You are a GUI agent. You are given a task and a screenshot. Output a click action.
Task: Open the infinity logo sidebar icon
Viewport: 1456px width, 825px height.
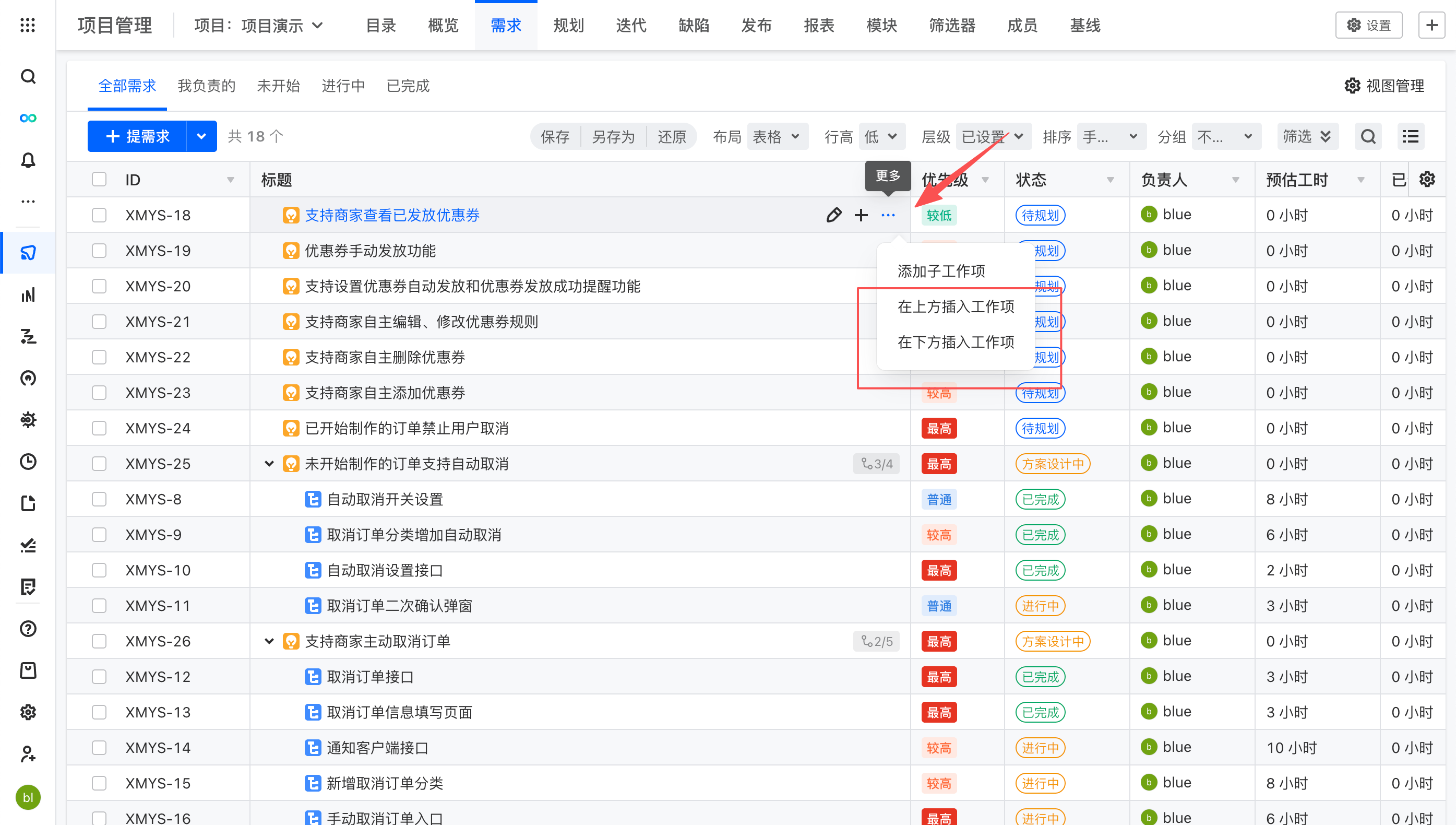point(28,118)
